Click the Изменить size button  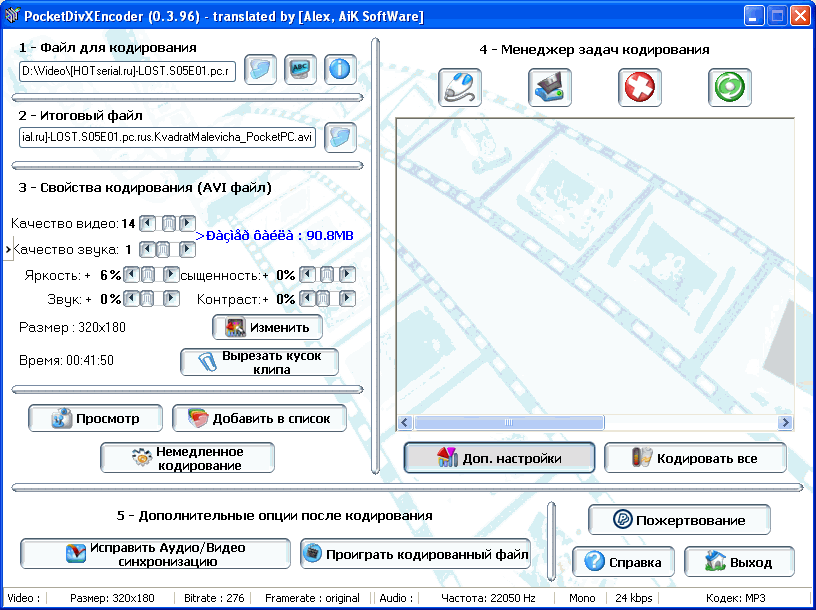267,327
